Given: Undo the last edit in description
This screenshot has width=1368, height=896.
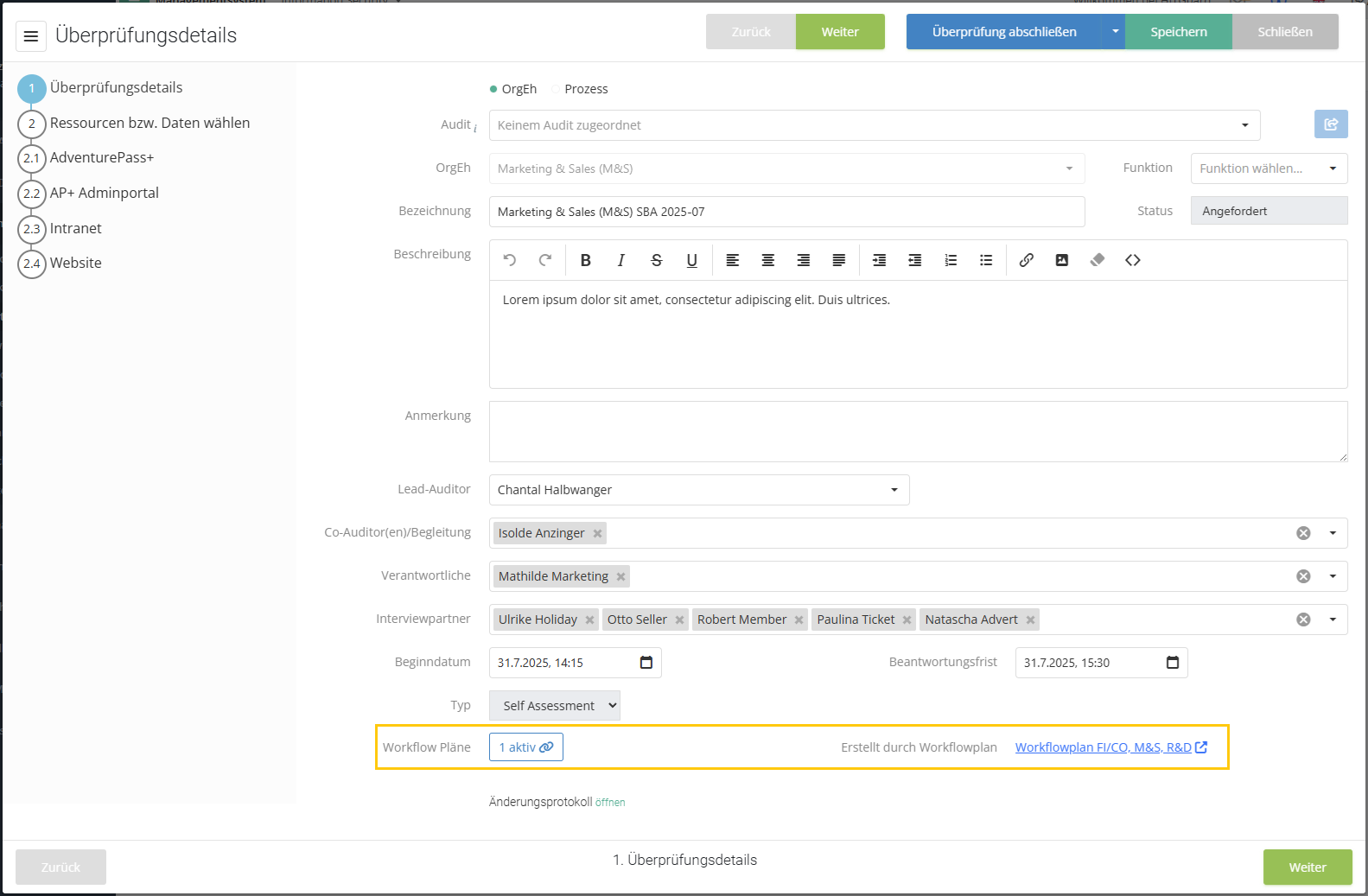Looking at the screenshot, I should [x=510, y=260].
